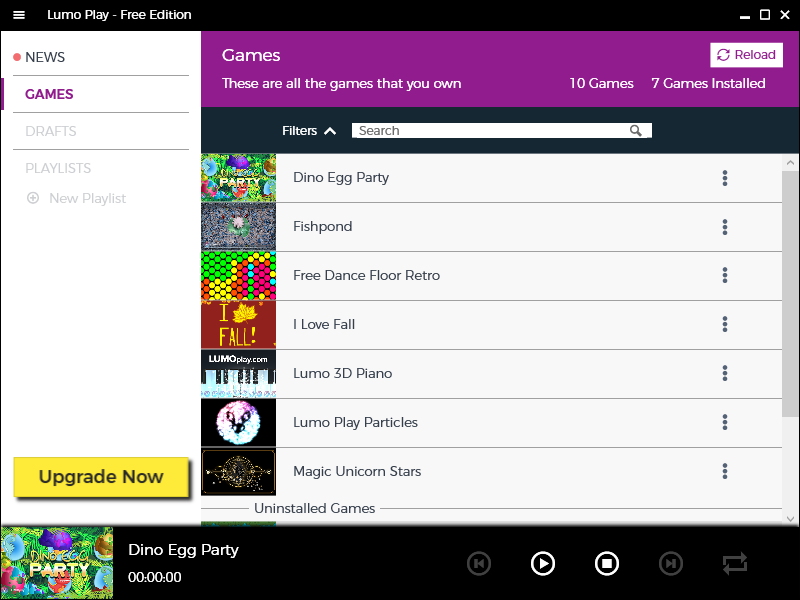Collapse the Filters panel
800x600 pixels.
point(309,131)
